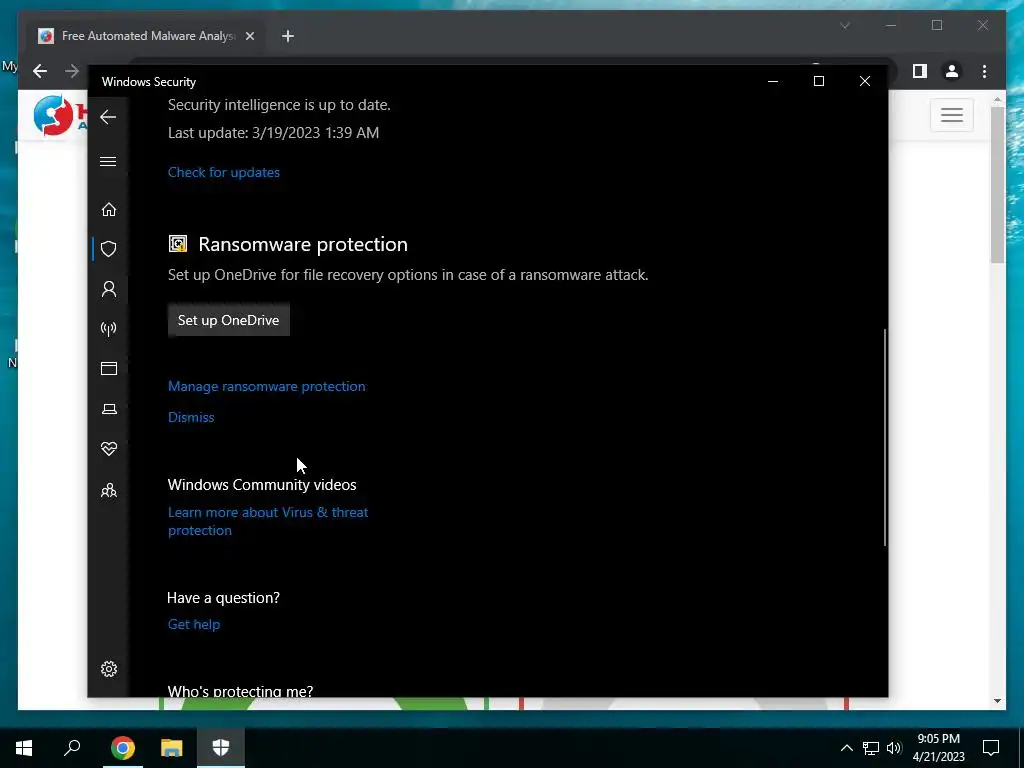The height and width of the screenshot is (768, 1024).
Task: Open Device security laptop icon
Action: click(108, 409)
